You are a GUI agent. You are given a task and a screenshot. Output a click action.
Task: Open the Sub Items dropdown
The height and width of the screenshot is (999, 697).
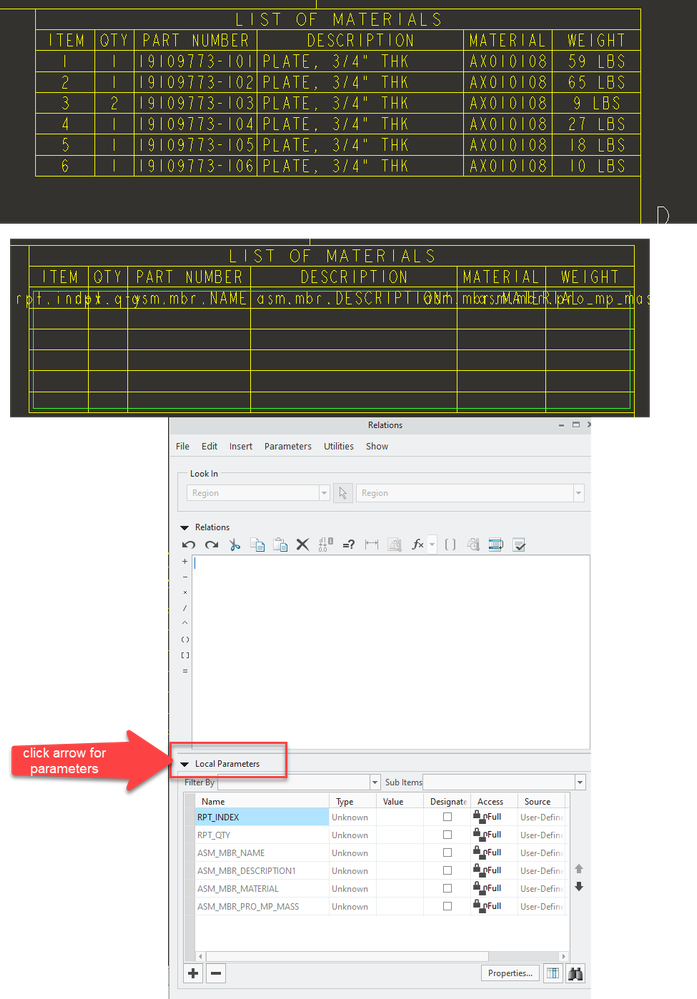pos(580,782)
